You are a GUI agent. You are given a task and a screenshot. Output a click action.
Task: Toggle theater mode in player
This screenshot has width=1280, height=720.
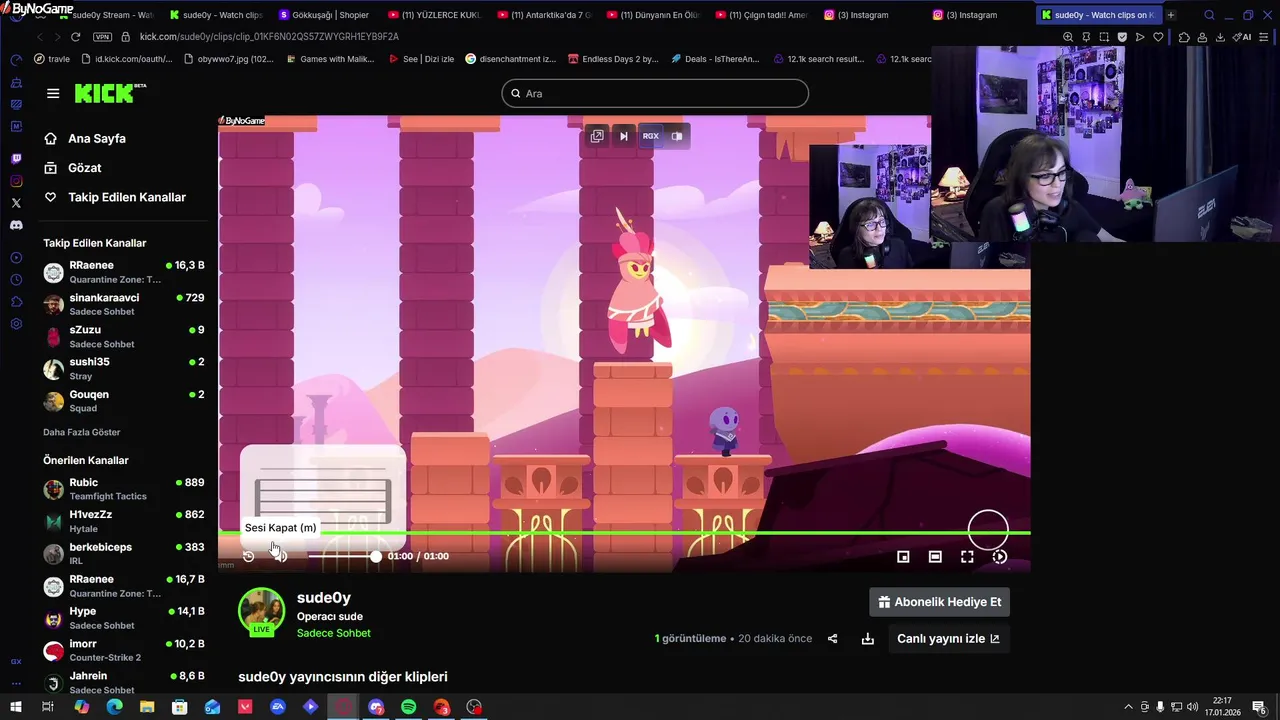935,557
